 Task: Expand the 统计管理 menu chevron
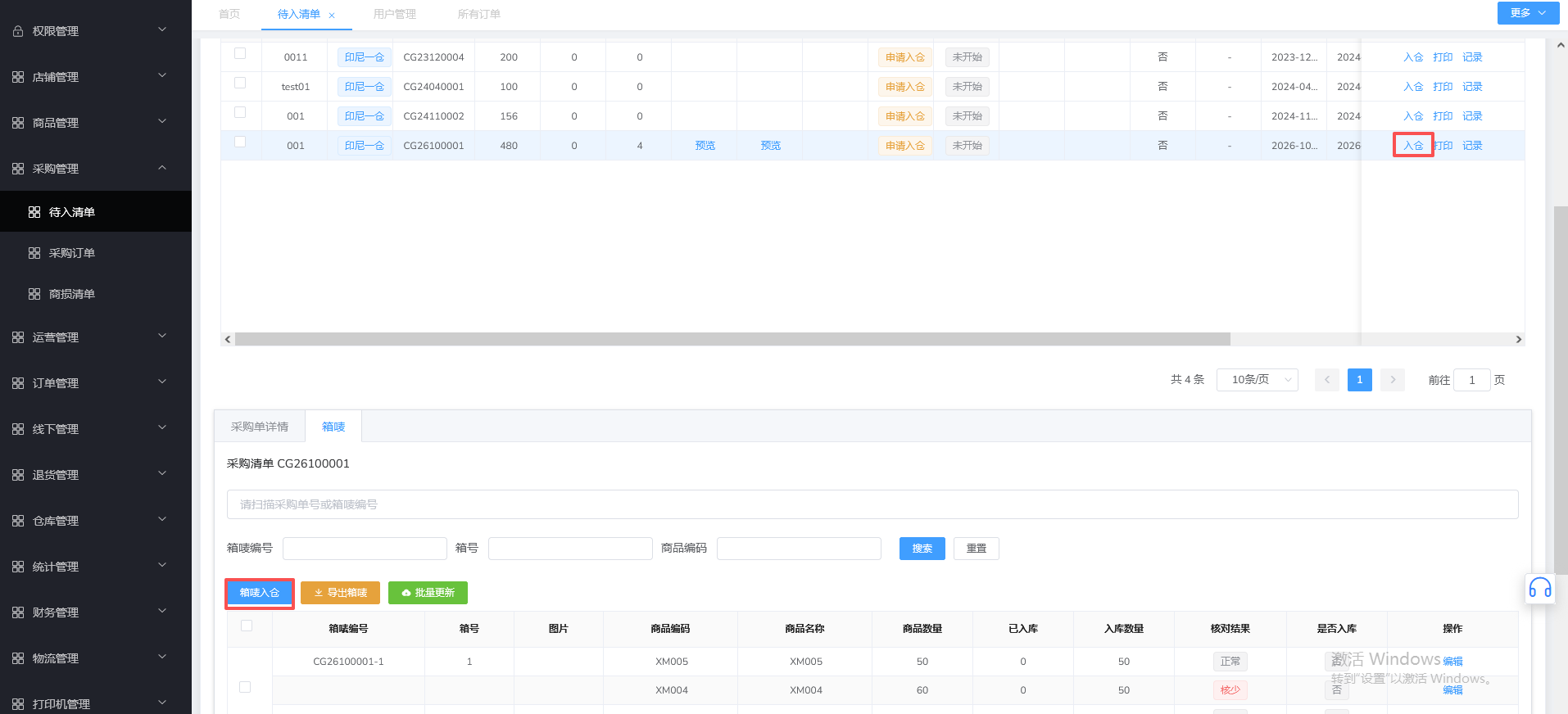pyautogui.click(x=162, y=566)
